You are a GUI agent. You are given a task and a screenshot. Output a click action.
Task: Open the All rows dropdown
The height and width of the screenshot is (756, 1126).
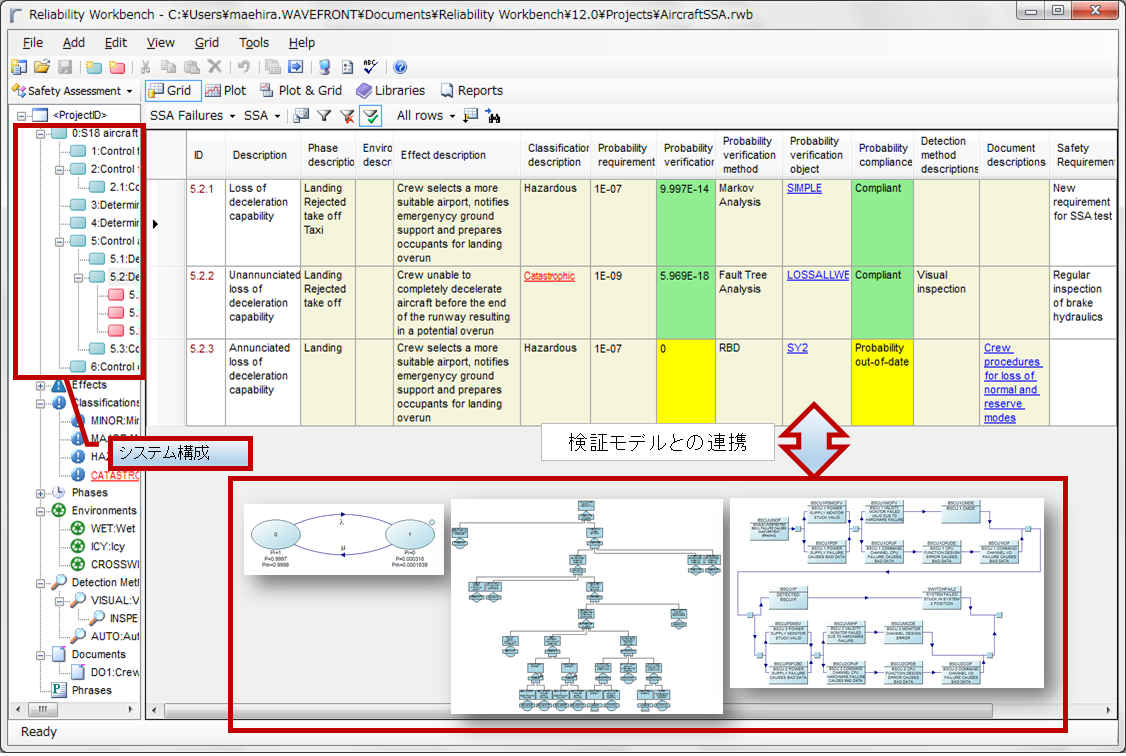(426, 116)
